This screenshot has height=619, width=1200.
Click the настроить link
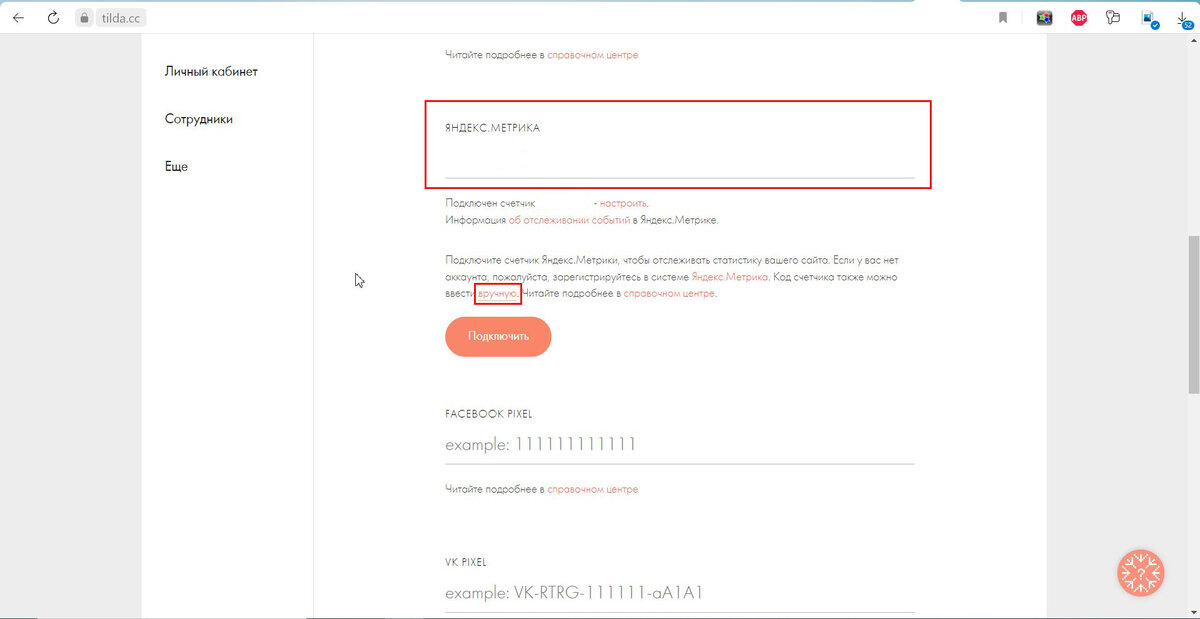(624, 203)
